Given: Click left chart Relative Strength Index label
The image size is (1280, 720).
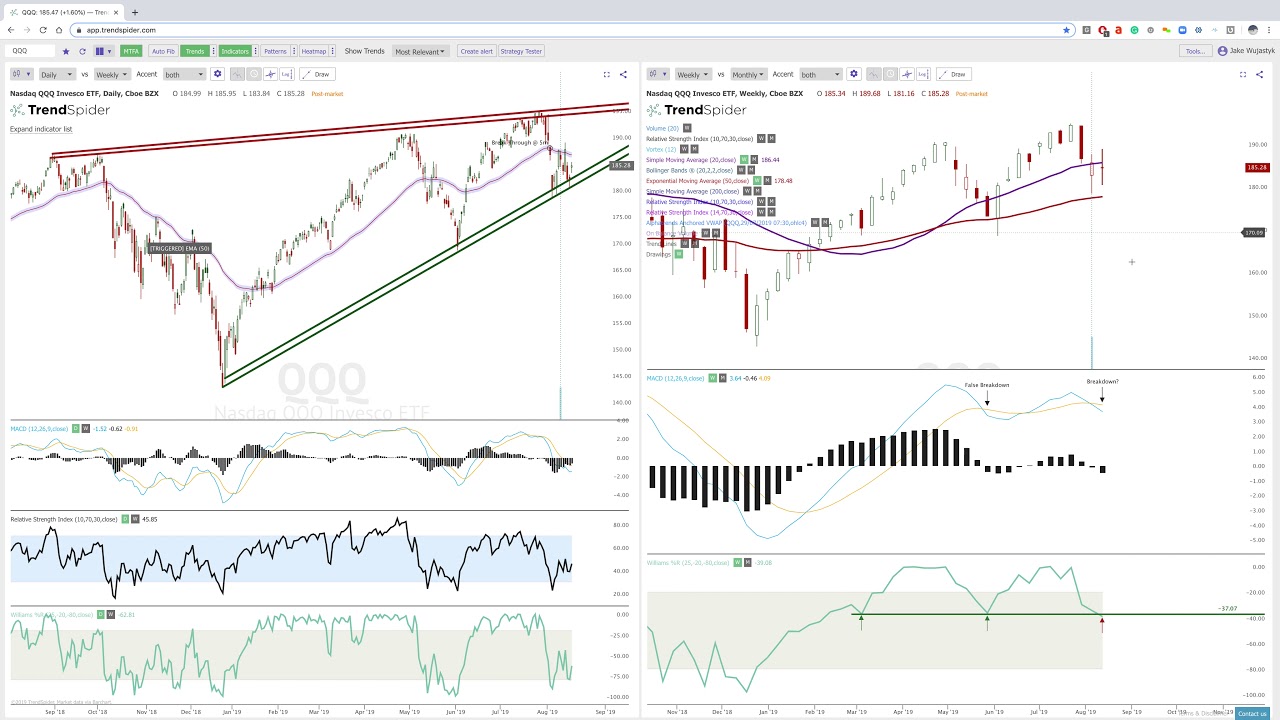Looking at the screenshot, I should (x=64, y=519).
